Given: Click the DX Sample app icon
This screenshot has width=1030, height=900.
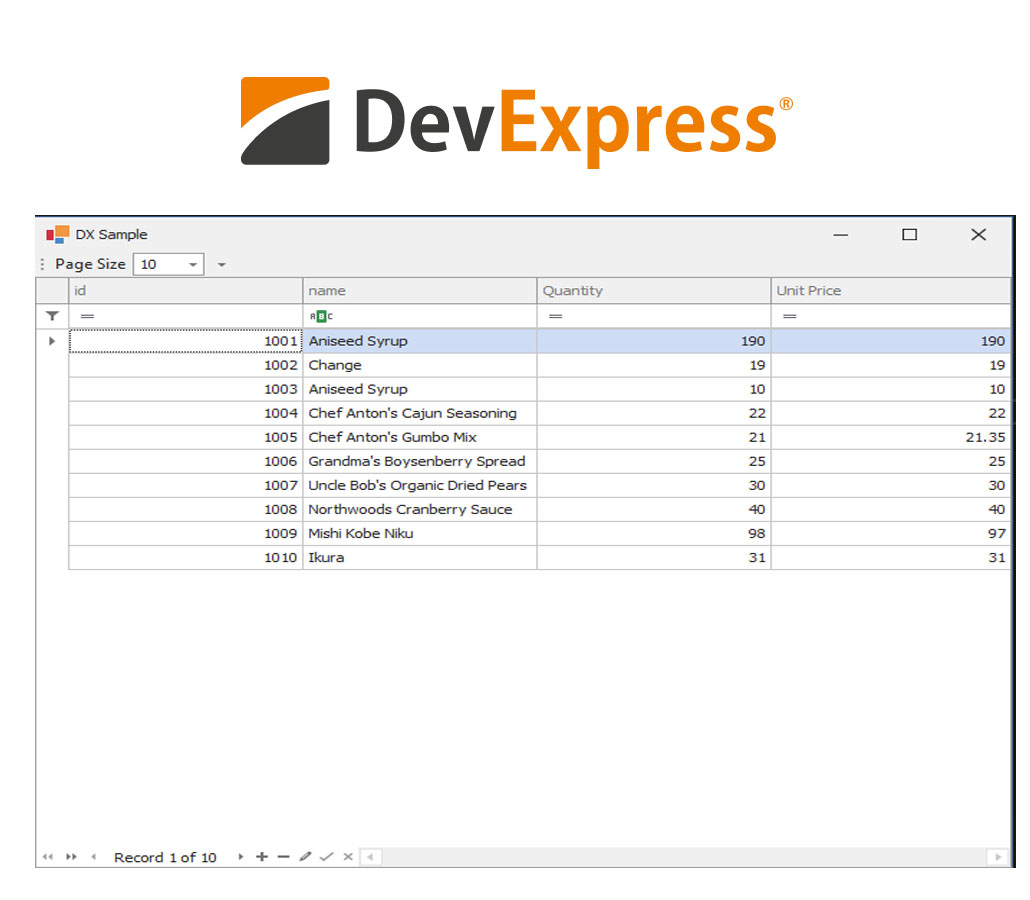Looking at the screenshot, I should pos(58,235).
